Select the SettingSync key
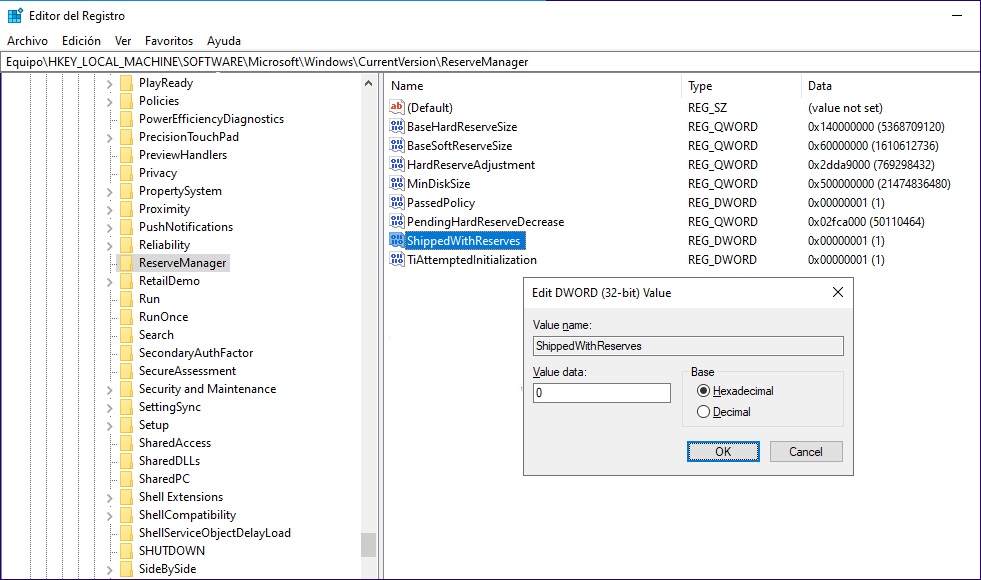Screen dimensions: 981x580 [170, 407]
